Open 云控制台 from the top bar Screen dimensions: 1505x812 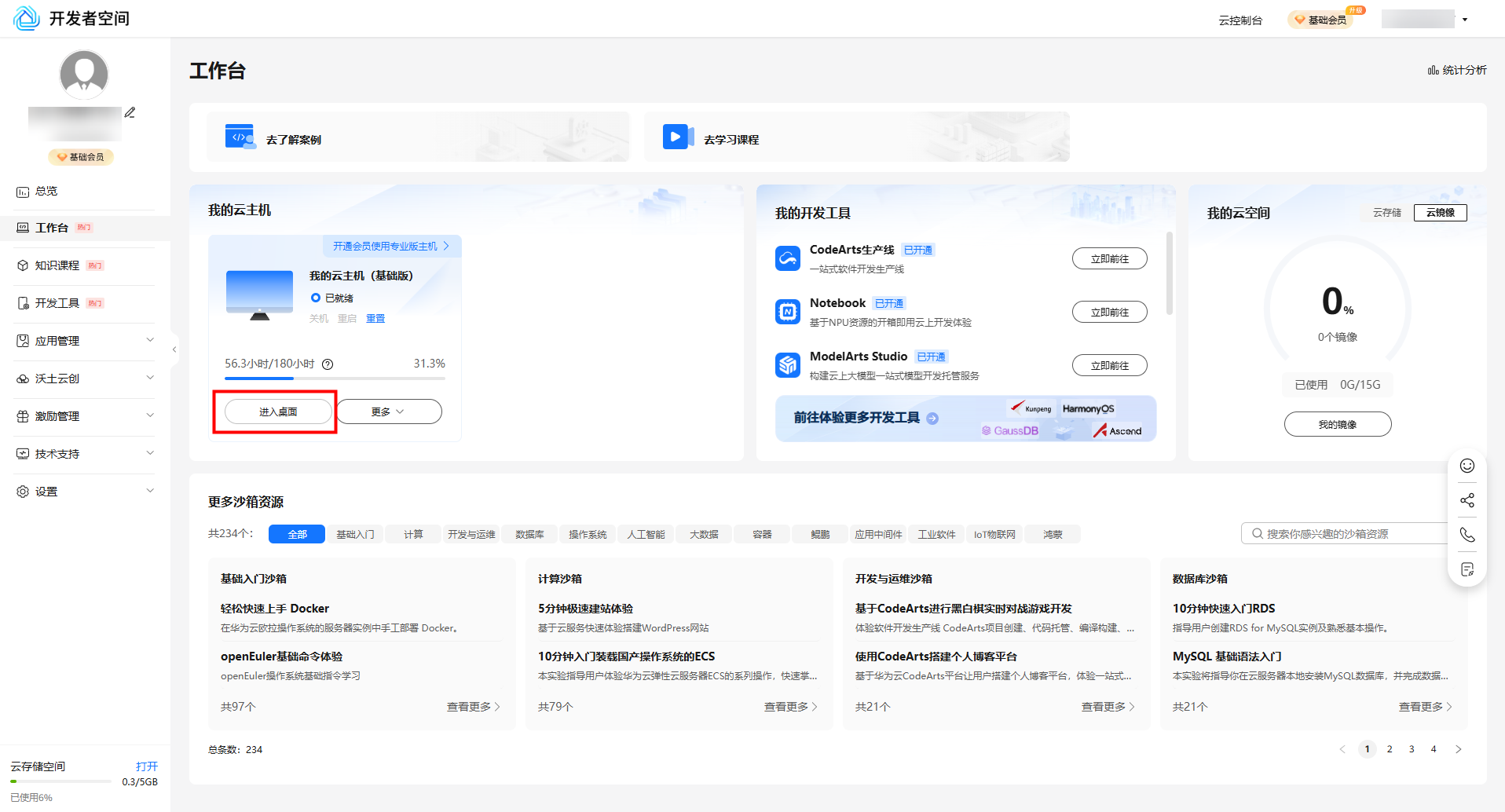[1240, 20]
